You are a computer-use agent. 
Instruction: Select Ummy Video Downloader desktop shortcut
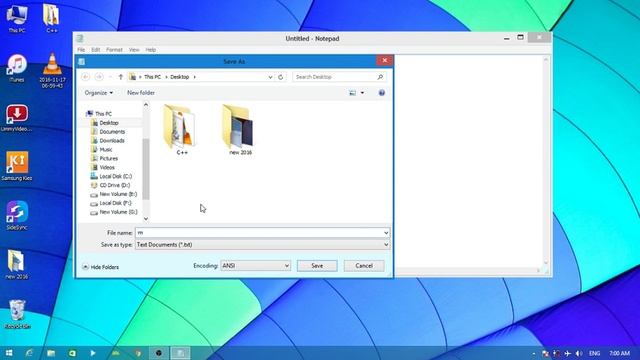click(17, 118)
